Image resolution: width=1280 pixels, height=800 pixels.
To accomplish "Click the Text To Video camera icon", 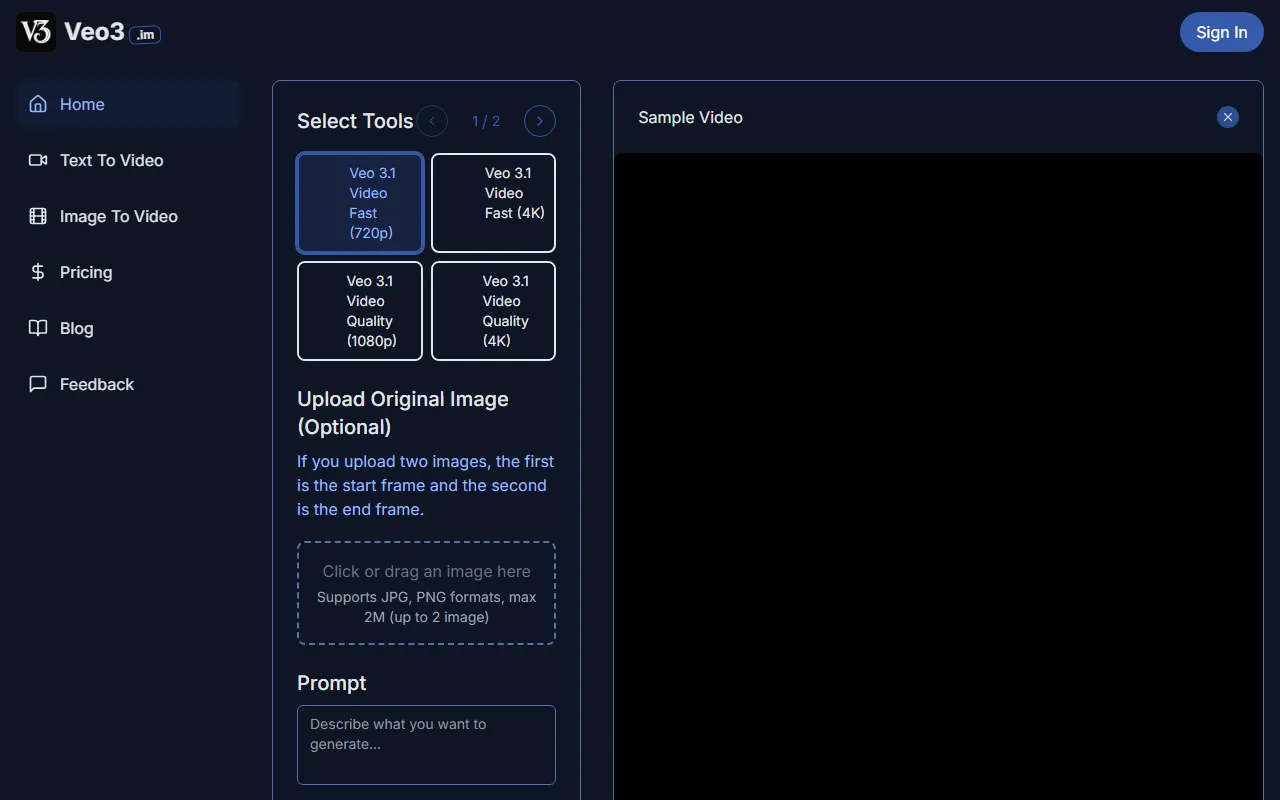I will click(x=38, y=160).
